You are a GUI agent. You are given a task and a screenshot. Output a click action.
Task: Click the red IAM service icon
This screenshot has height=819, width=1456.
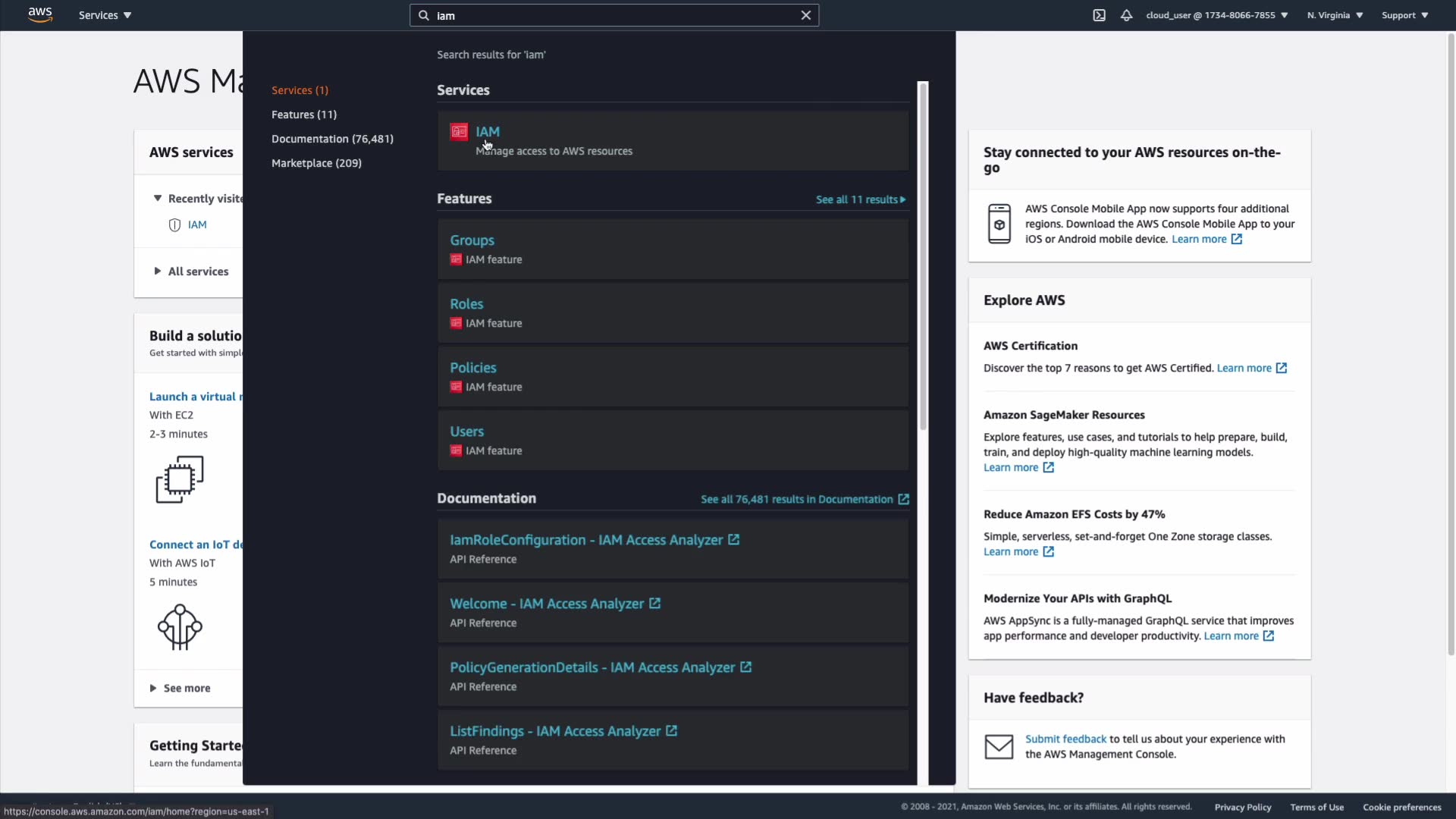pyautogui.click(x=459, y=132)
